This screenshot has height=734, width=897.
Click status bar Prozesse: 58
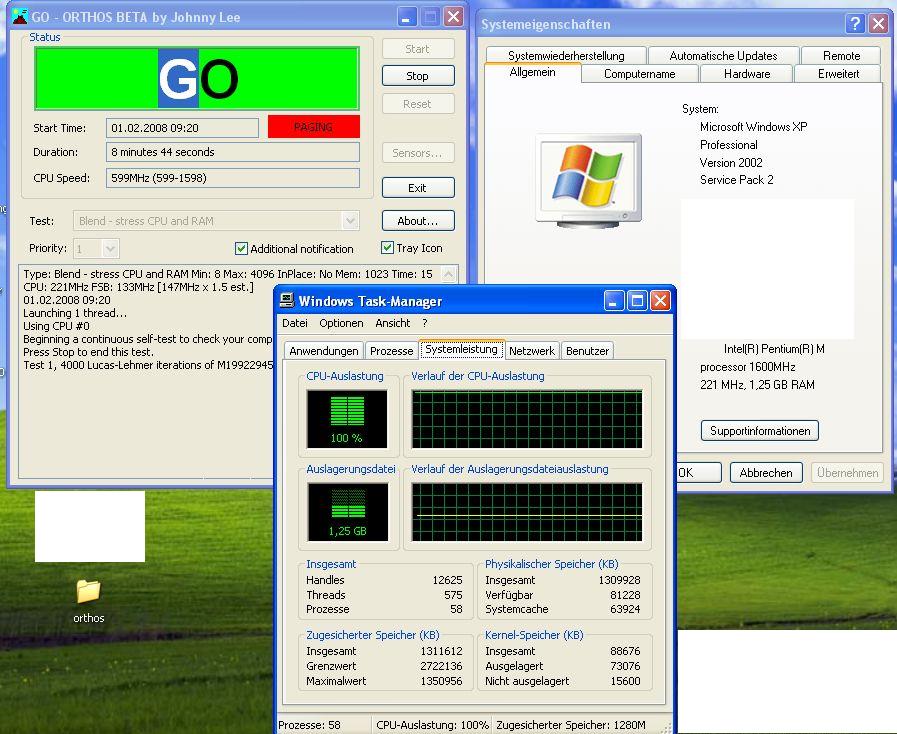pos(309,725)
